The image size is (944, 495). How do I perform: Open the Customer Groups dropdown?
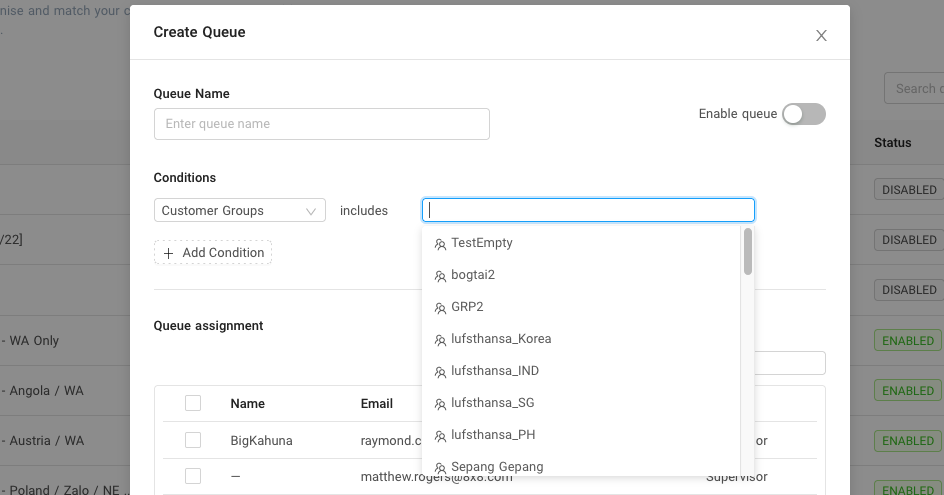point(239,211)
